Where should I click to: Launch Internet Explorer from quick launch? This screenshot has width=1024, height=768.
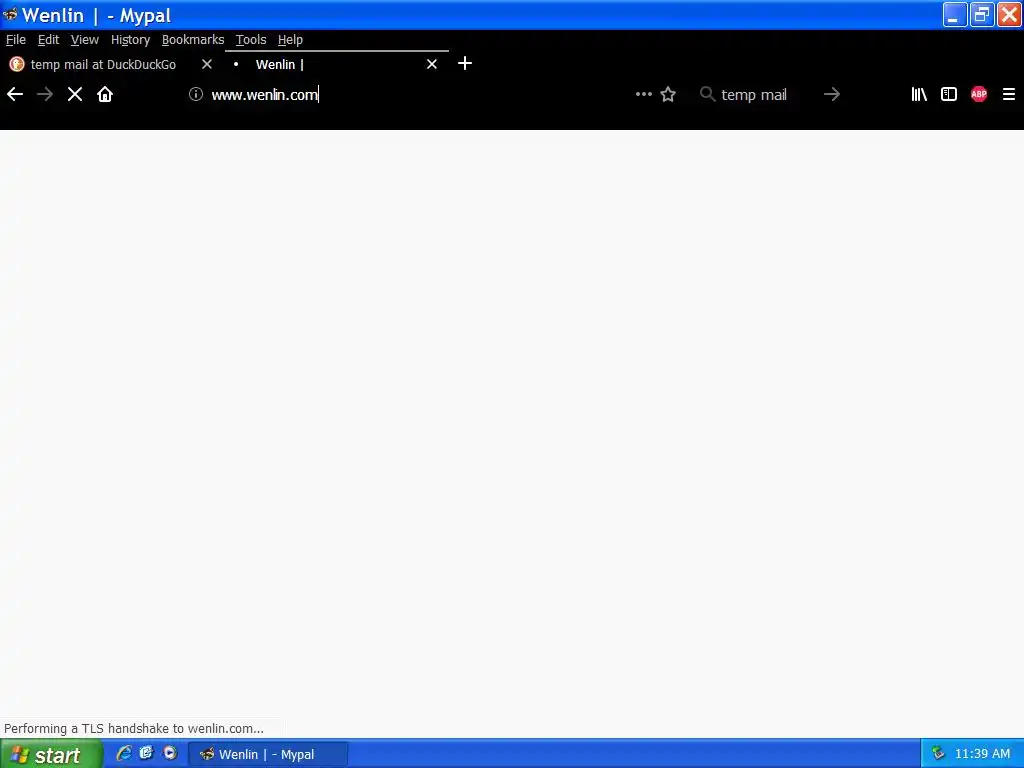coord(123,754)
